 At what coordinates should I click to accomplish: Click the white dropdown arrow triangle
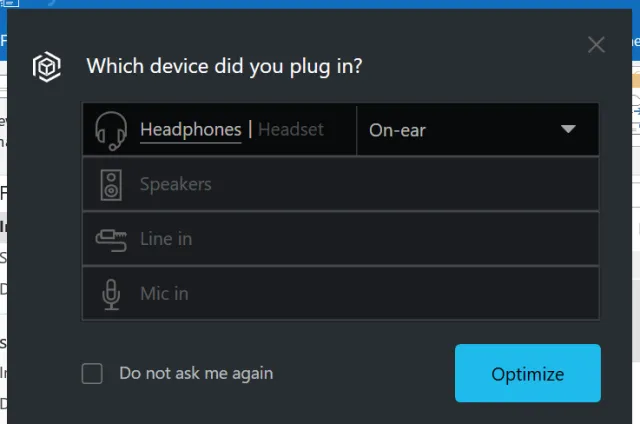pyautogui.click(x=568, y=130)
